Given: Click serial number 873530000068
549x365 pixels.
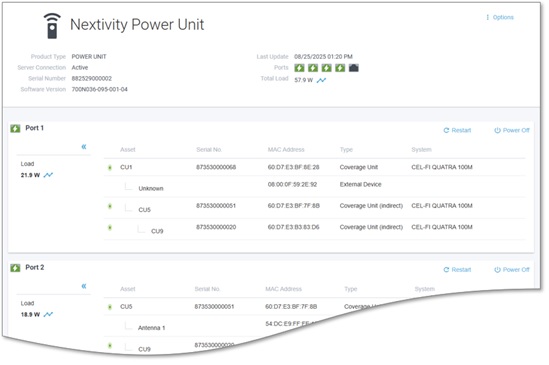Looking at the screenshot, I should [x=216, y=167].
